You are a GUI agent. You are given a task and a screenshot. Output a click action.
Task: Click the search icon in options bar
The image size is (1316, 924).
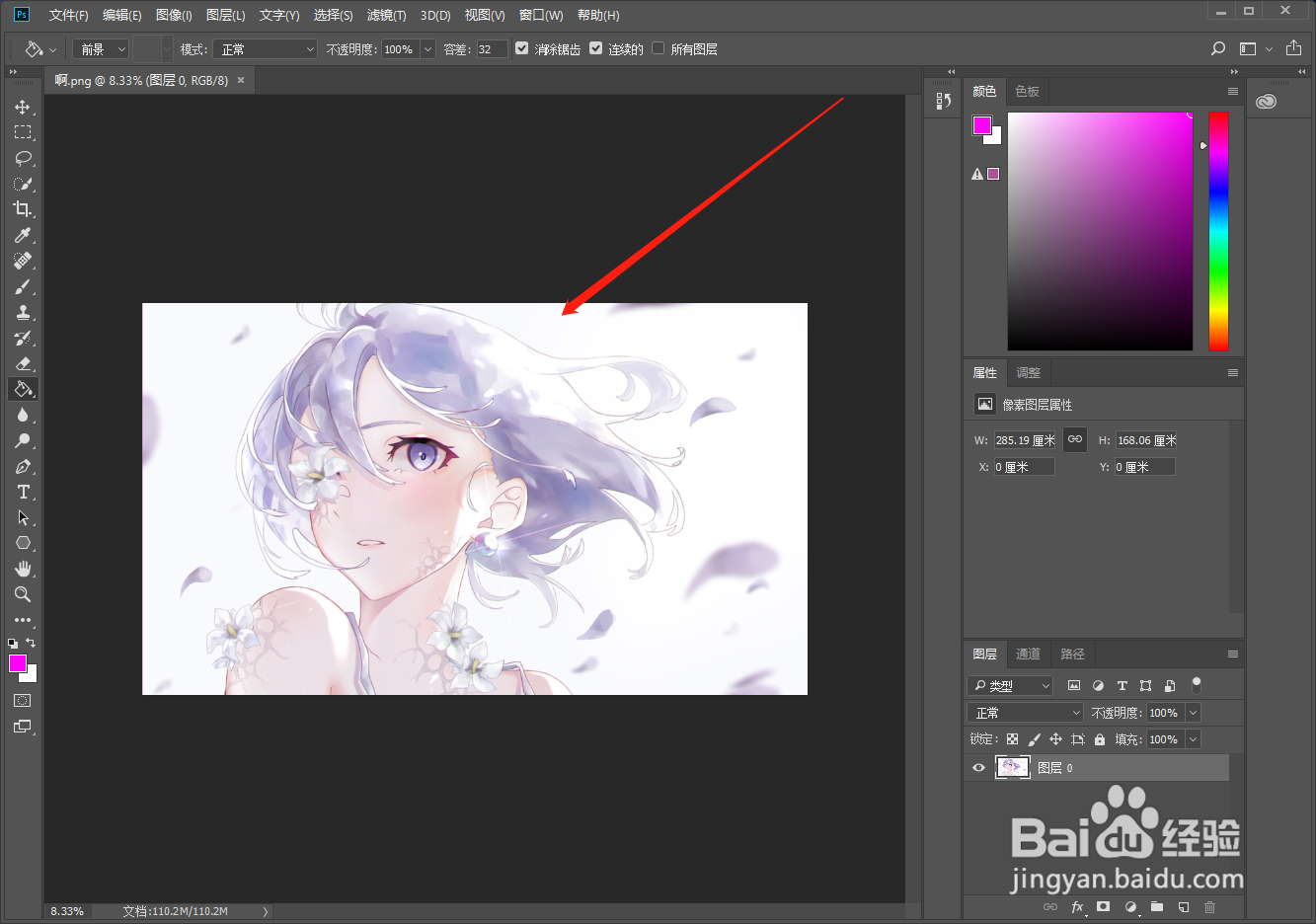pyautogui.click(x=1218, y=48)
